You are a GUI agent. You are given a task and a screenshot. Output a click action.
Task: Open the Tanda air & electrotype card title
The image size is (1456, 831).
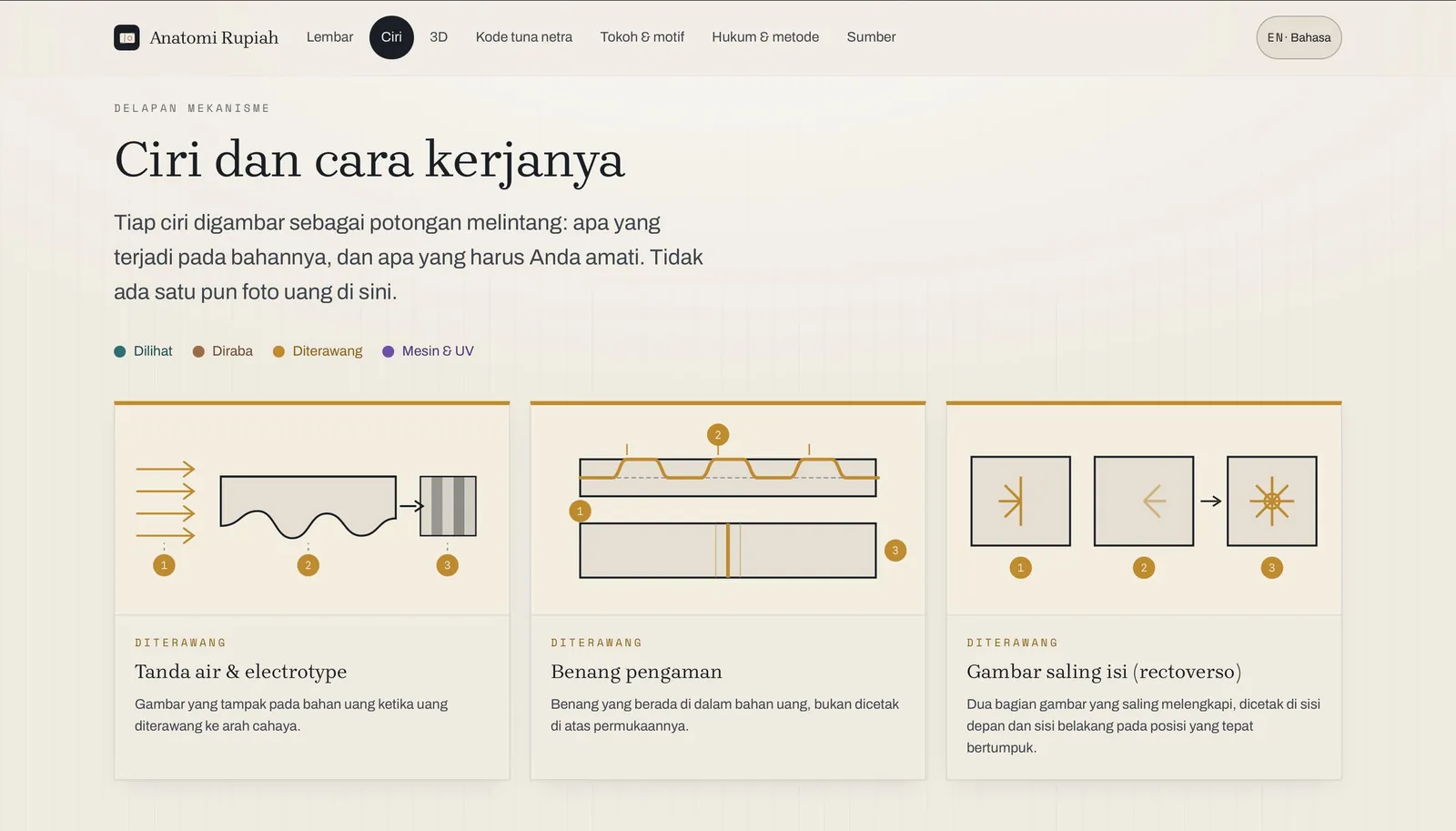[x=241, y=672]
